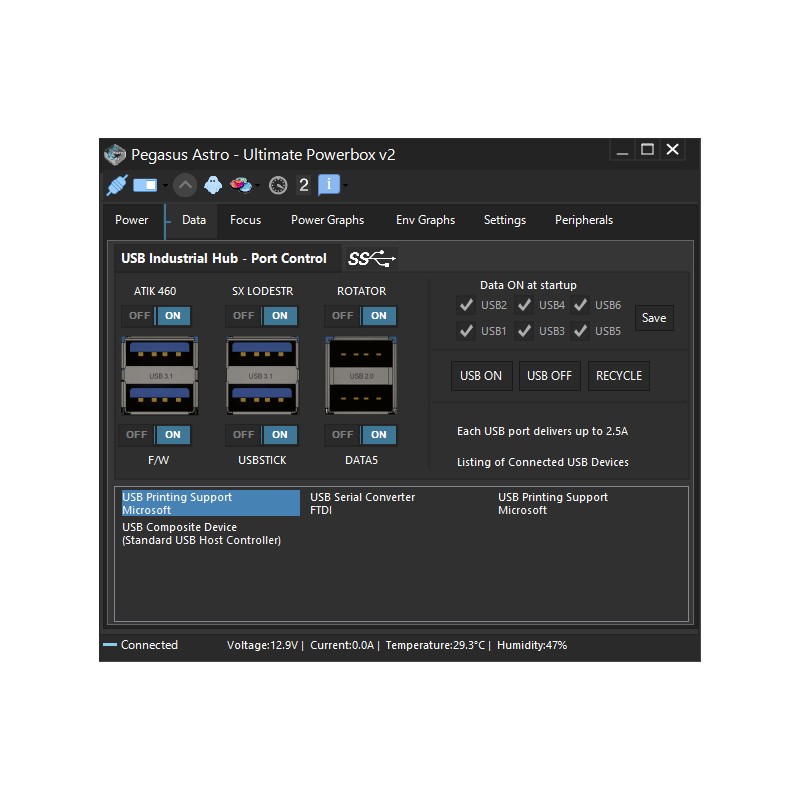Open the Power Graphs tab
This screenshot has width=800, height=800.
328,220
